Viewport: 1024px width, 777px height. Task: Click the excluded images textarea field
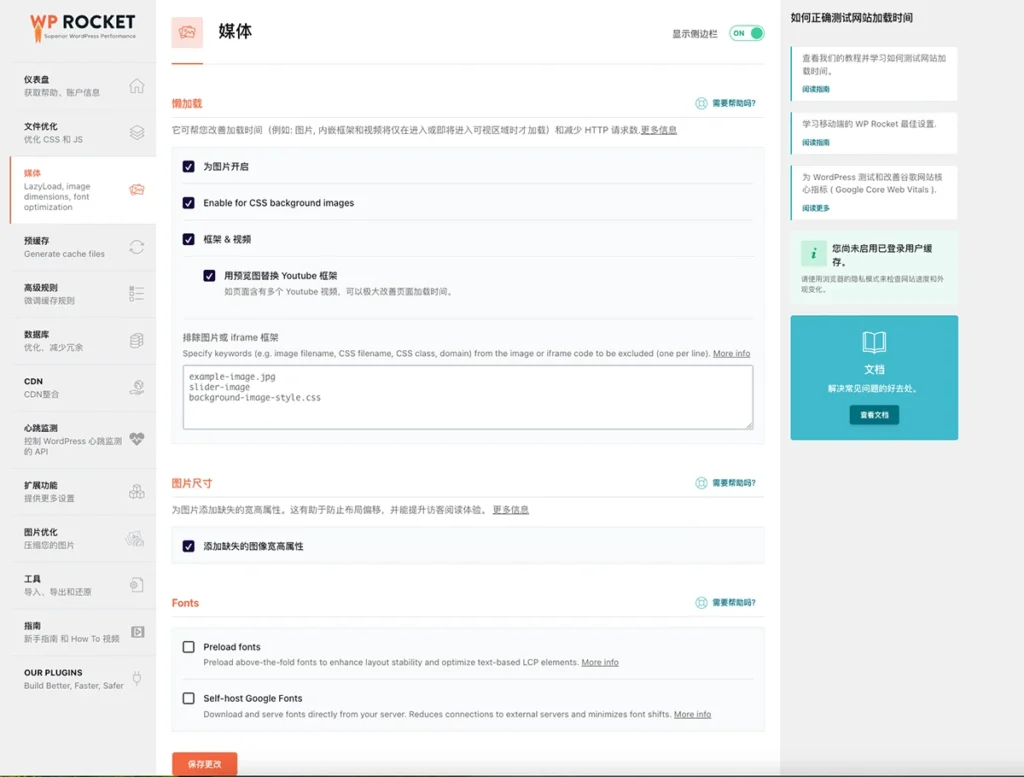click(x=467, y=397)
